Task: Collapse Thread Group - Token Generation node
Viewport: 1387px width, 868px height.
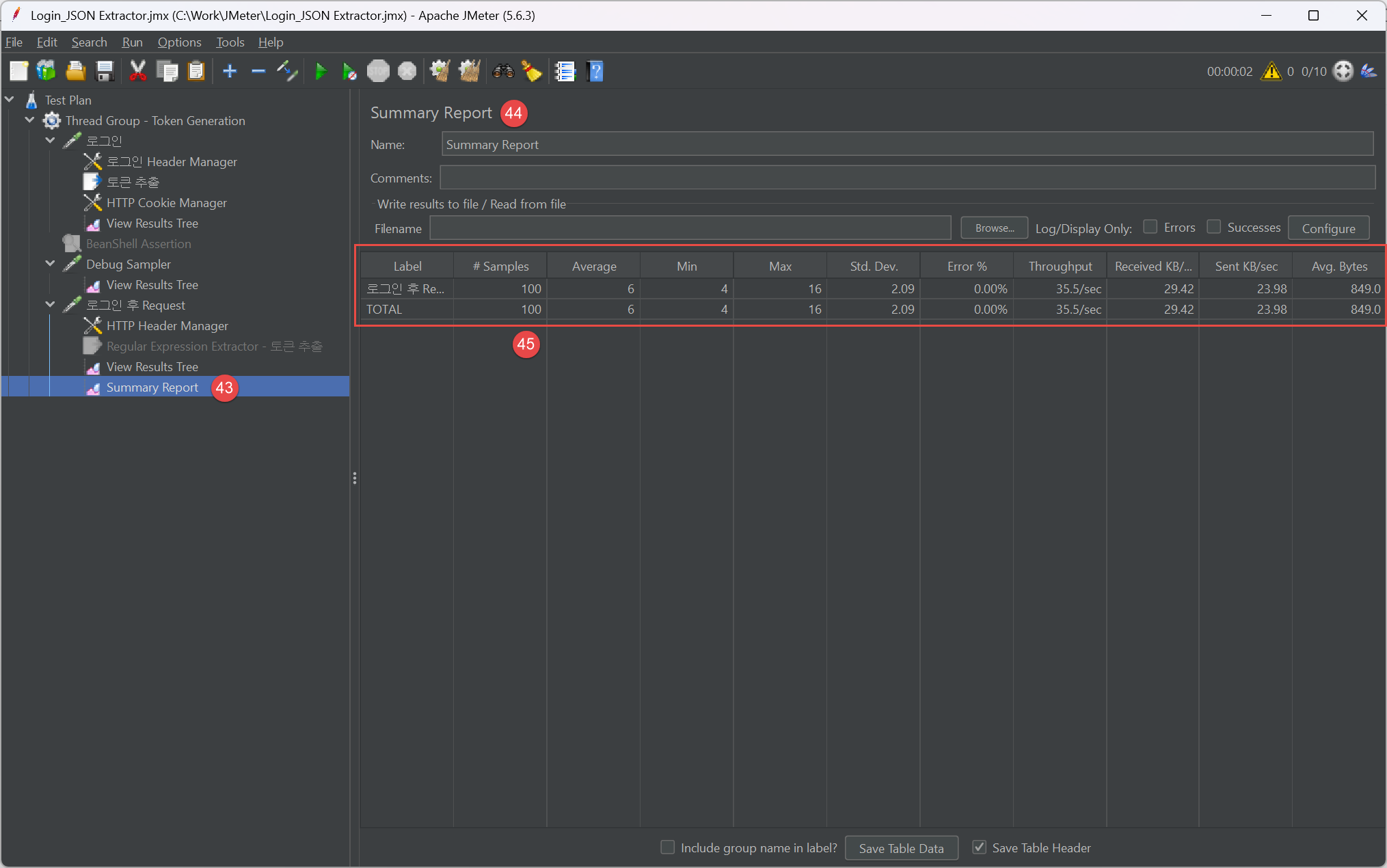Action: click(x=30, y=120)
